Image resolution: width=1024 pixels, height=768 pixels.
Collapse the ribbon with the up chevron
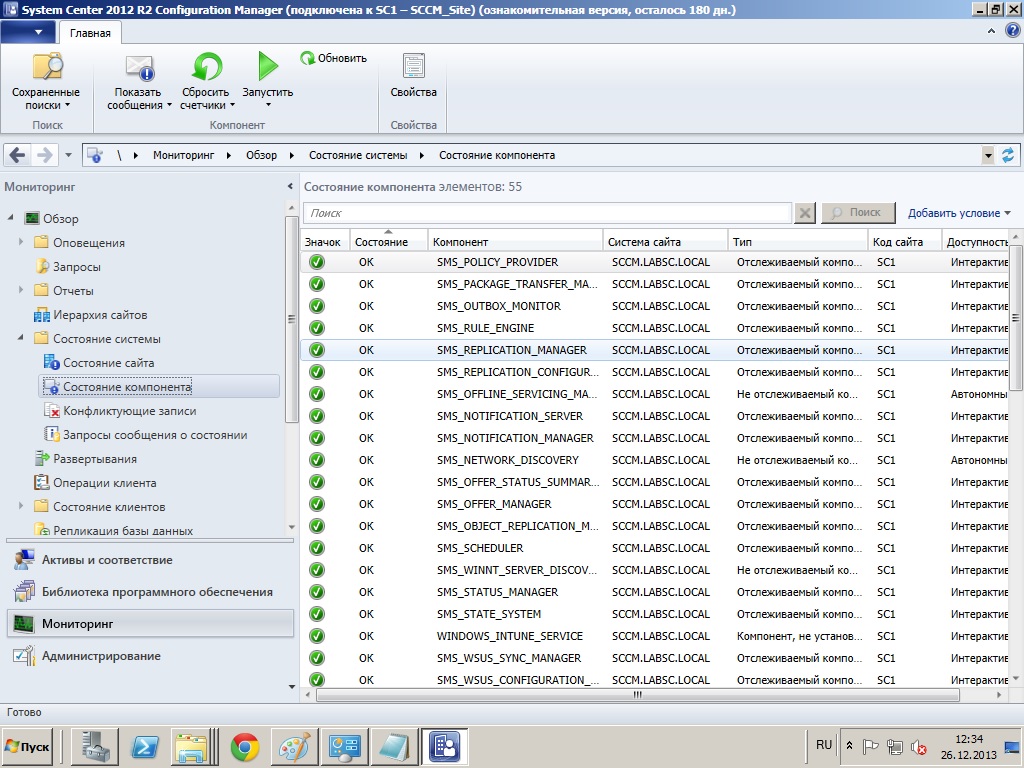tap(991, 31)
